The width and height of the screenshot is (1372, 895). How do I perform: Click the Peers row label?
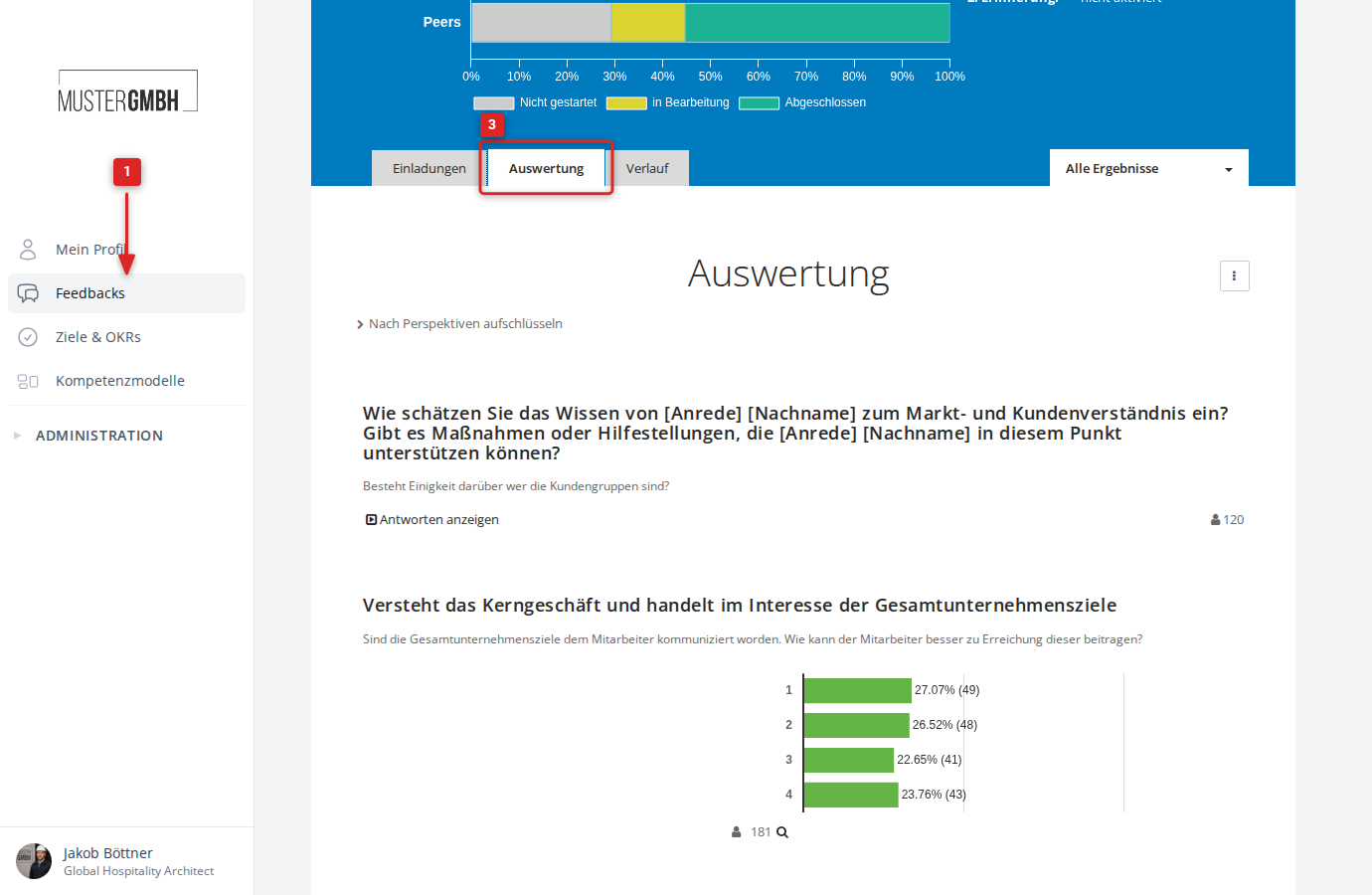click(x=441, y=22)
